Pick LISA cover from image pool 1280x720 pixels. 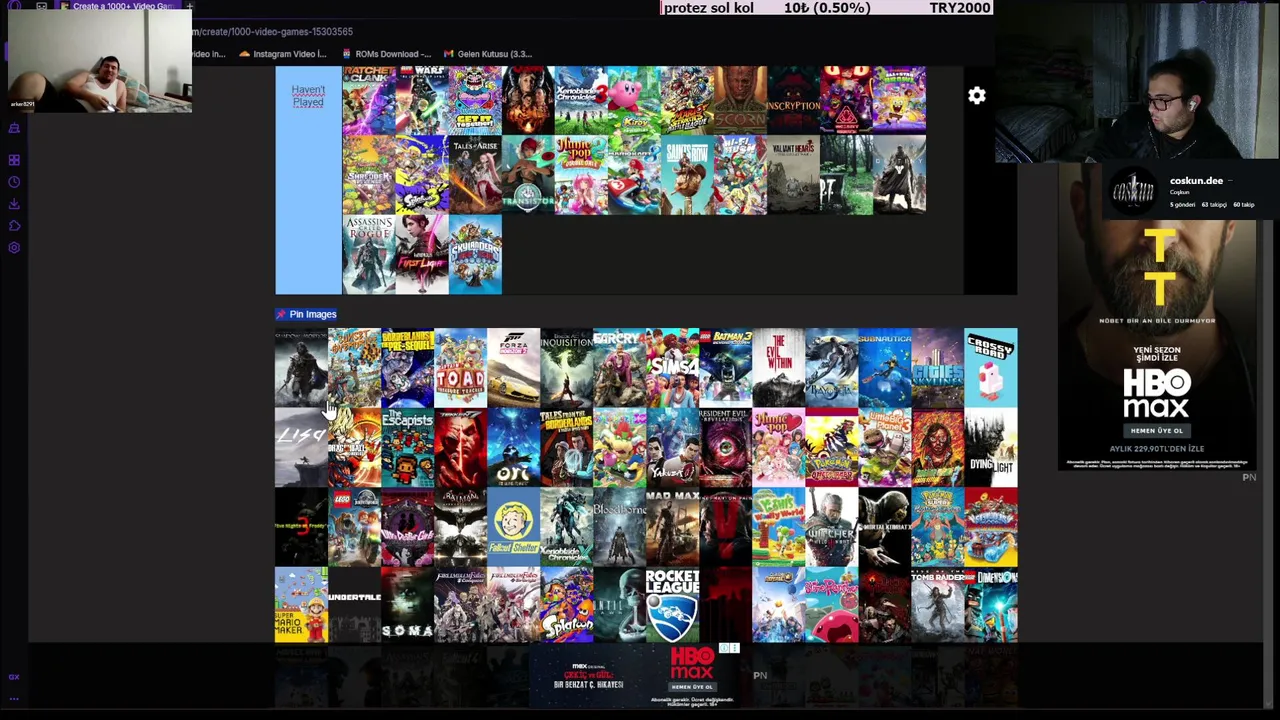tap(301, 447)
